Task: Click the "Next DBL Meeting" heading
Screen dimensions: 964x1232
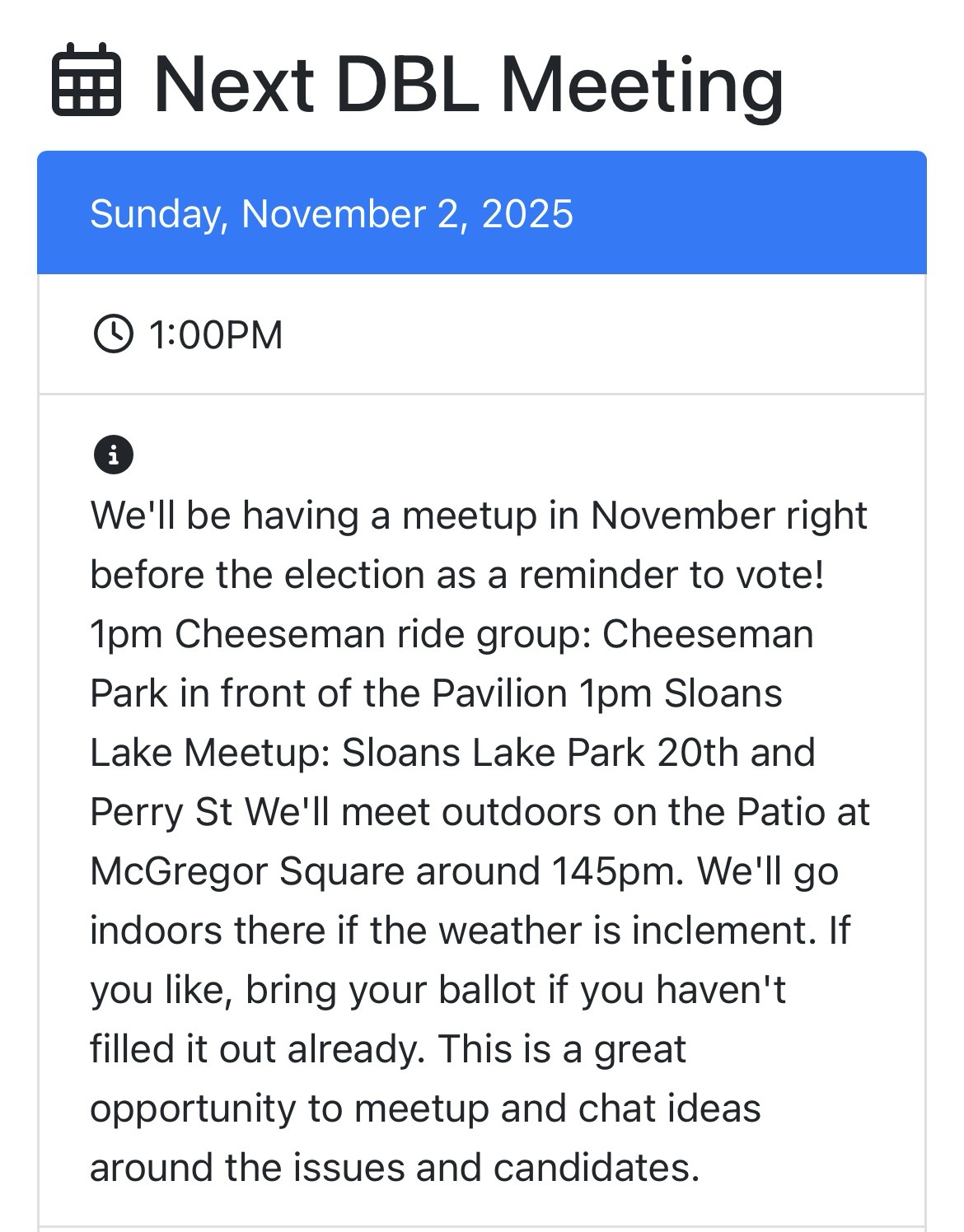Action: (x=468, y=83)
